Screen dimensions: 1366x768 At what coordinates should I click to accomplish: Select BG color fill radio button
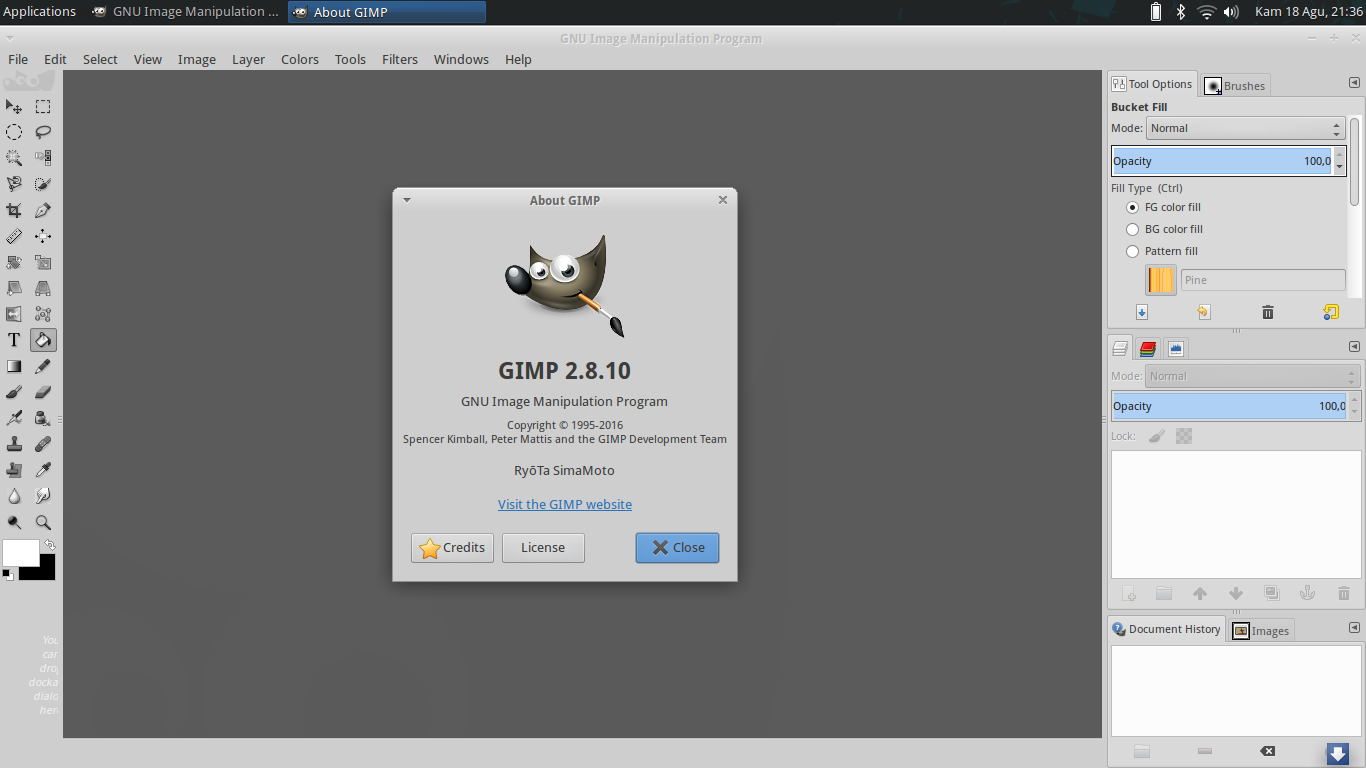point(1133,229)
